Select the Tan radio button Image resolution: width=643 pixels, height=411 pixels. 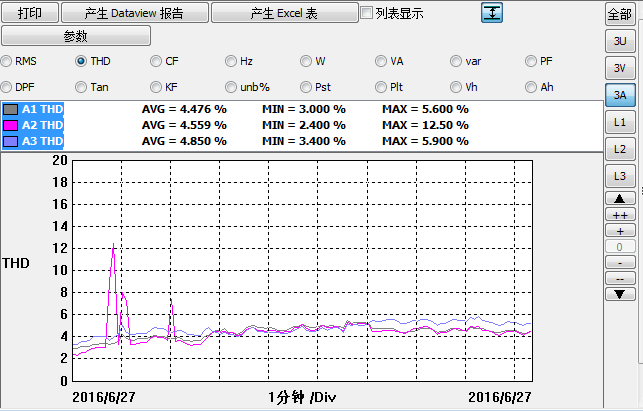tap(81, 87)
